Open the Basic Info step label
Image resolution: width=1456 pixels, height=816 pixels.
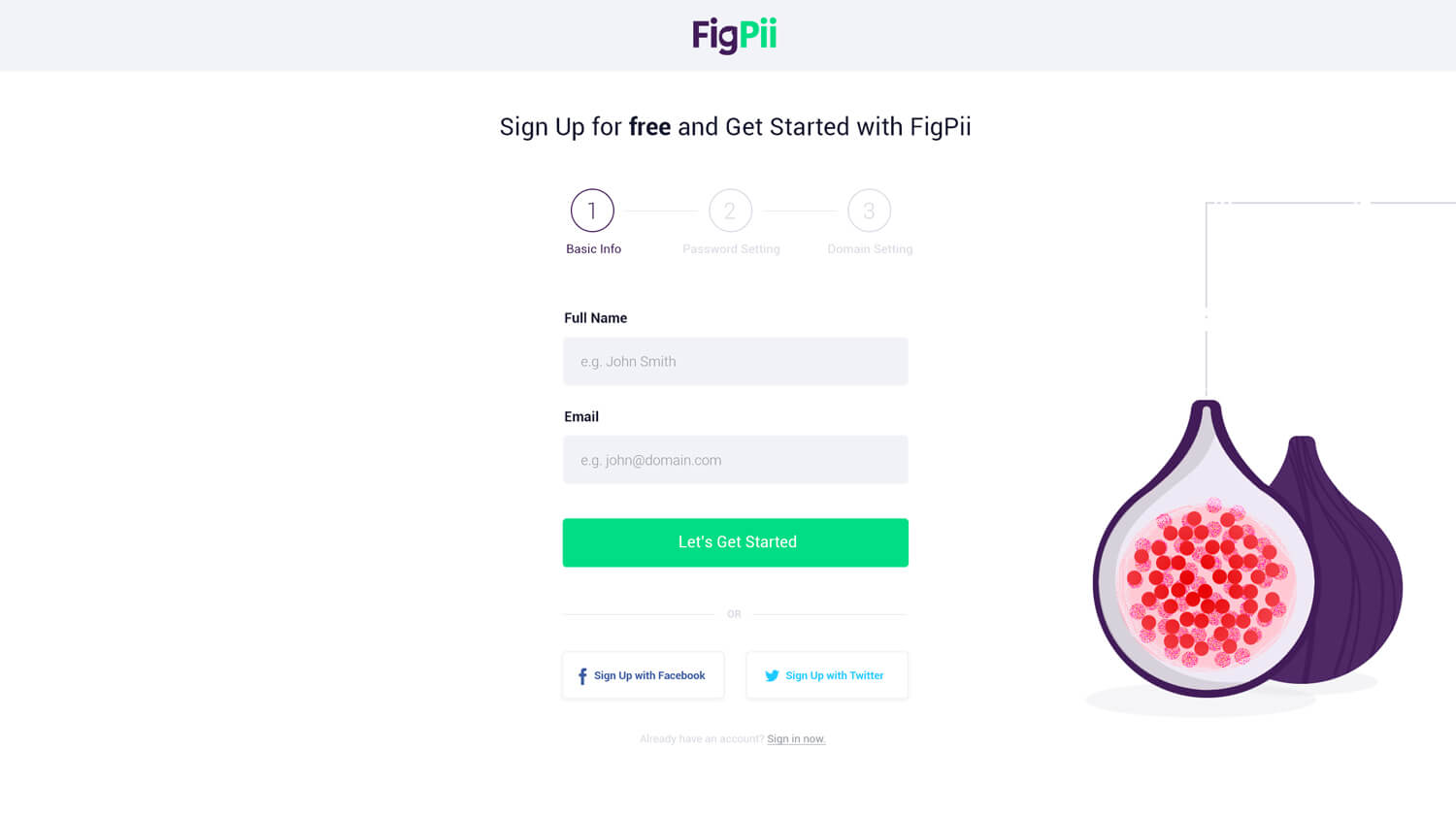point(593,249)
